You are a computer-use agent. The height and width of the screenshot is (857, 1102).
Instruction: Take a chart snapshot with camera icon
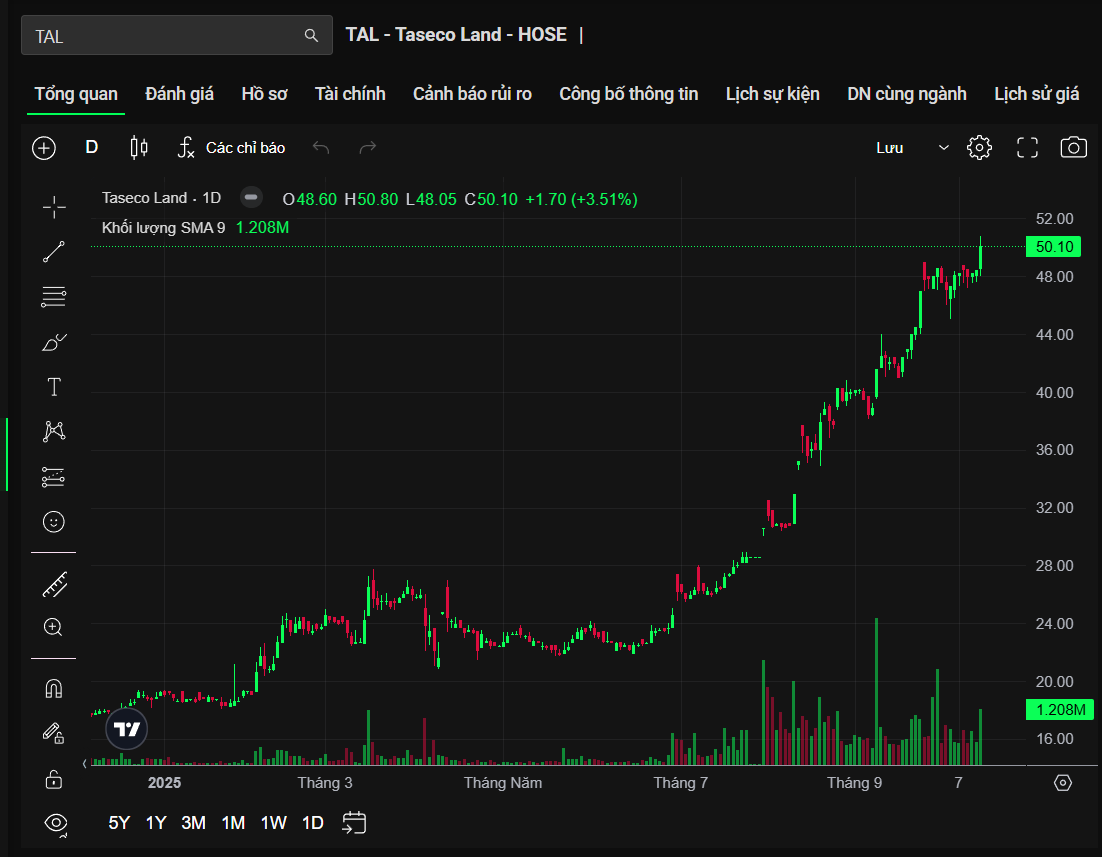tap(1073, 148)
